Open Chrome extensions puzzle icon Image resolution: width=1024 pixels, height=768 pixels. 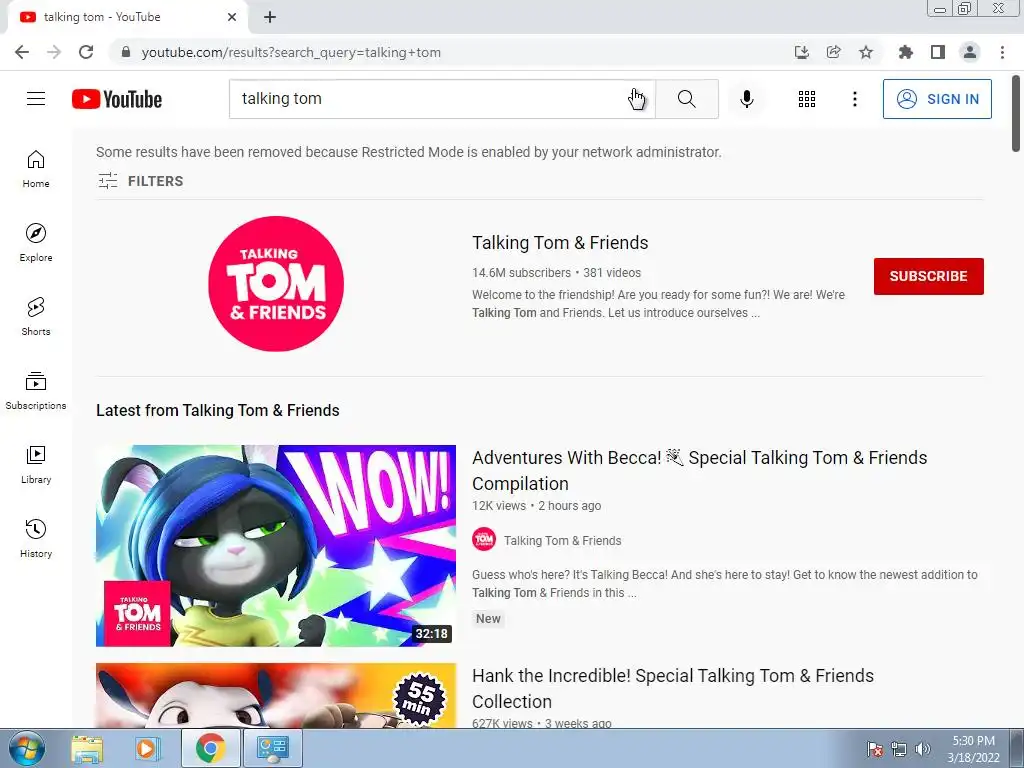[905, 52]
